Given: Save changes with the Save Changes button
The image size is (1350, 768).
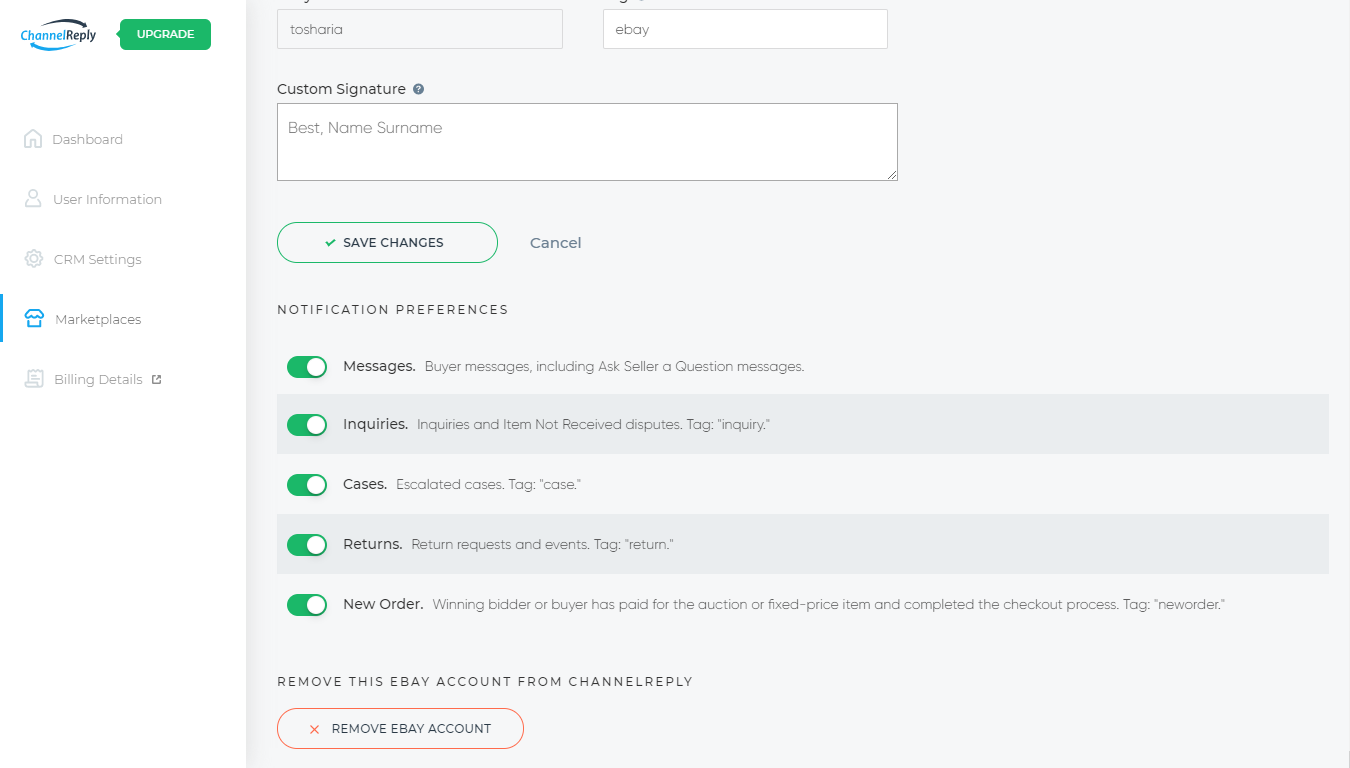Looking at the screenshot, I should [x=387, y=242].
